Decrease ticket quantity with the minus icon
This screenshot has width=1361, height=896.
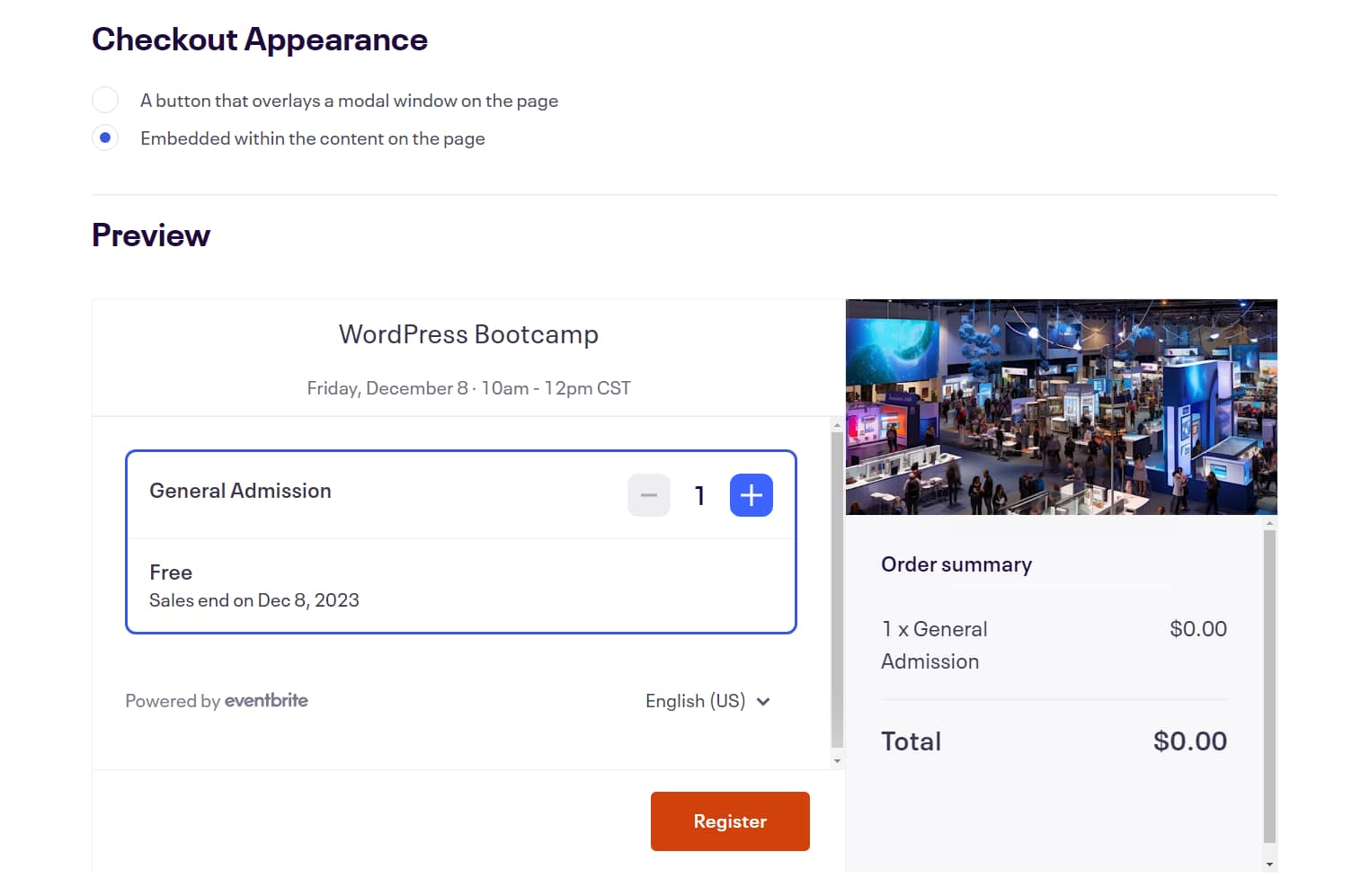pos(648,494)
